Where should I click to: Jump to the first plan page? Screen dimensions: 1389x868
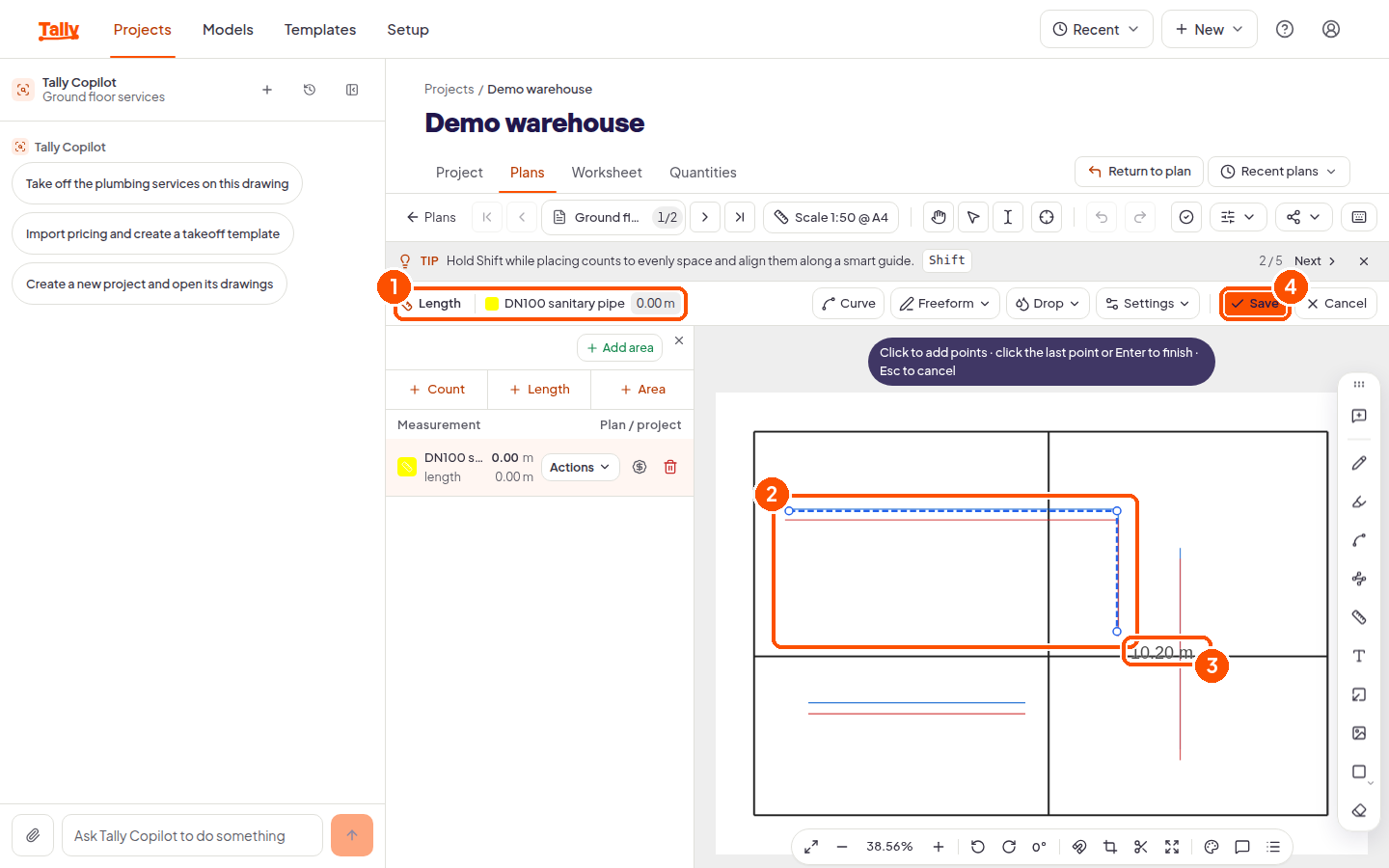[x=487, y=217]
